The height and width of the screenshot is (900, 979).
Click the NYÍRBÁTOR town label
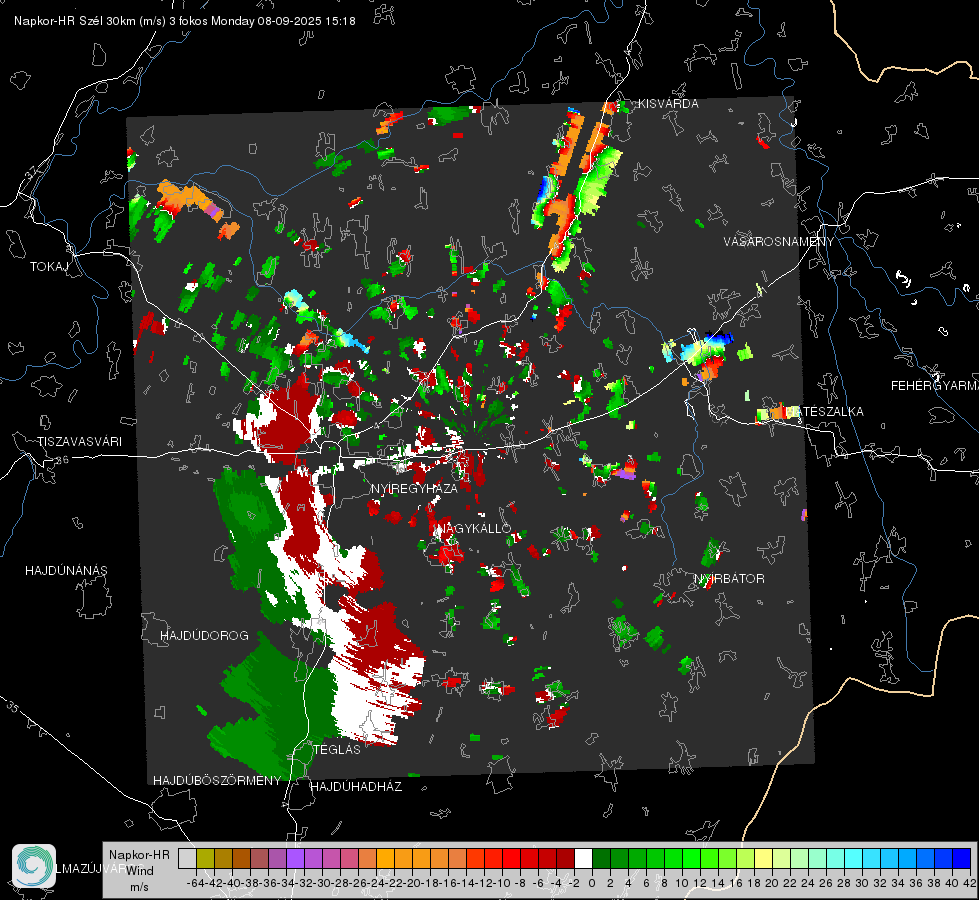pyautogui.click(x=729, y=578)
